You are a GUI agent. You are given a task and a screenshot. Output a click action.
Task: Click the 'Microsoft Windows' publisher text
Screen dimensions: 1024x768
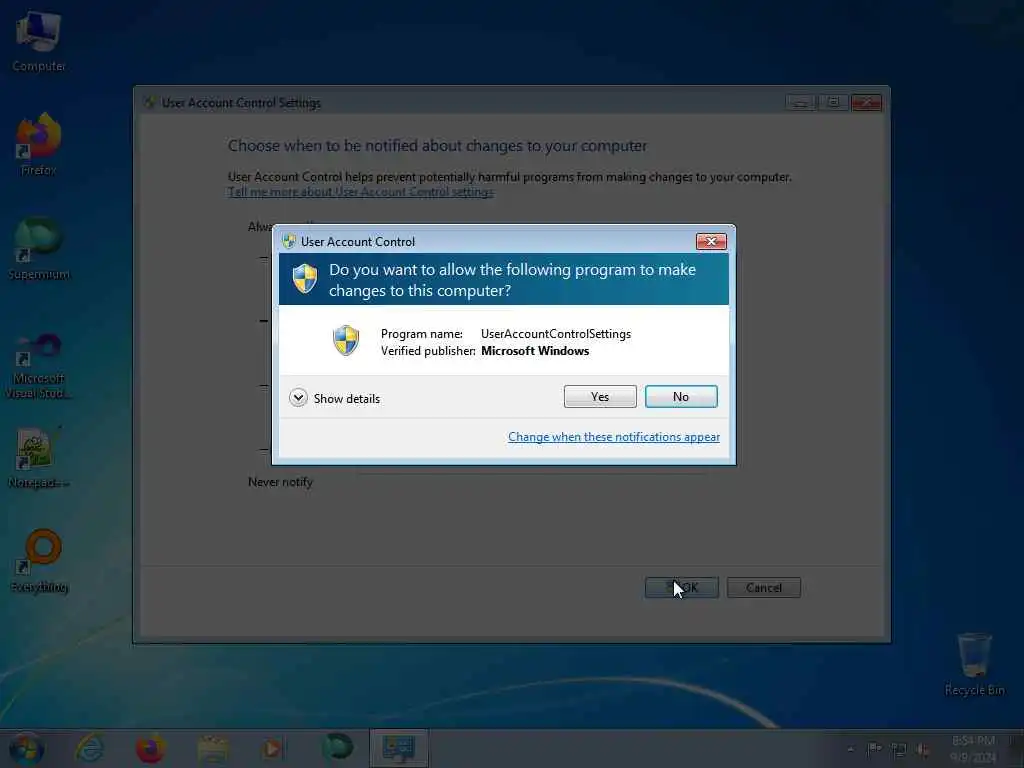click(535, 351)
